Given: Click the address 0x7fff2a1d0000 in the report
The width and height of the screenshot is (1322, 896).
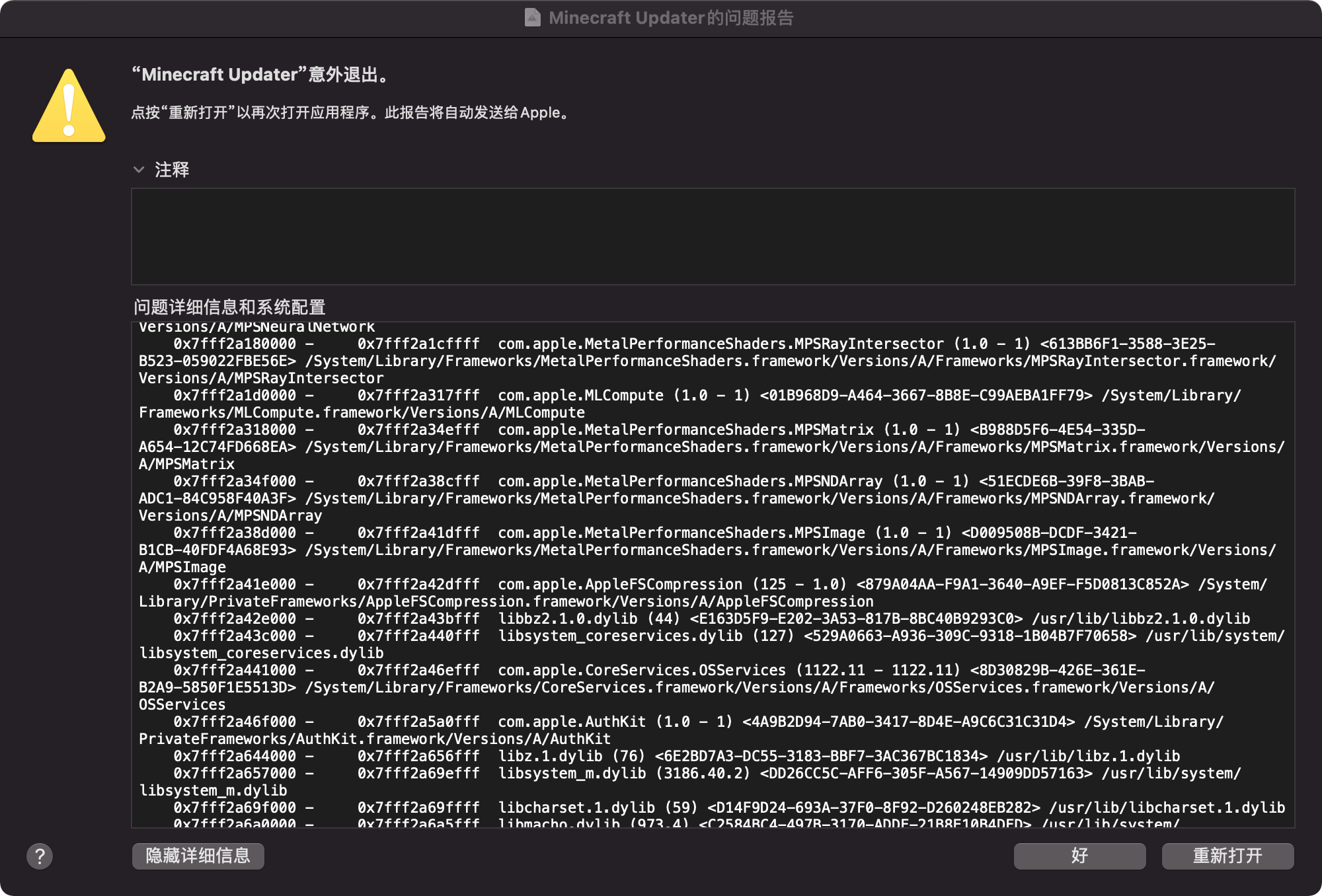Looking at the screenshot, I should [x=235, y=396].
